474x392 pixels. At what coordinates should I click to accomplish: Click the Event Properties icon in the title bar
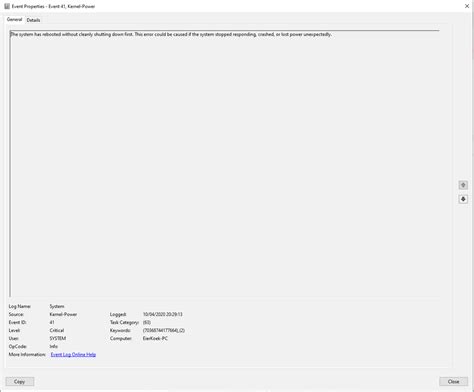coord(7,6)
